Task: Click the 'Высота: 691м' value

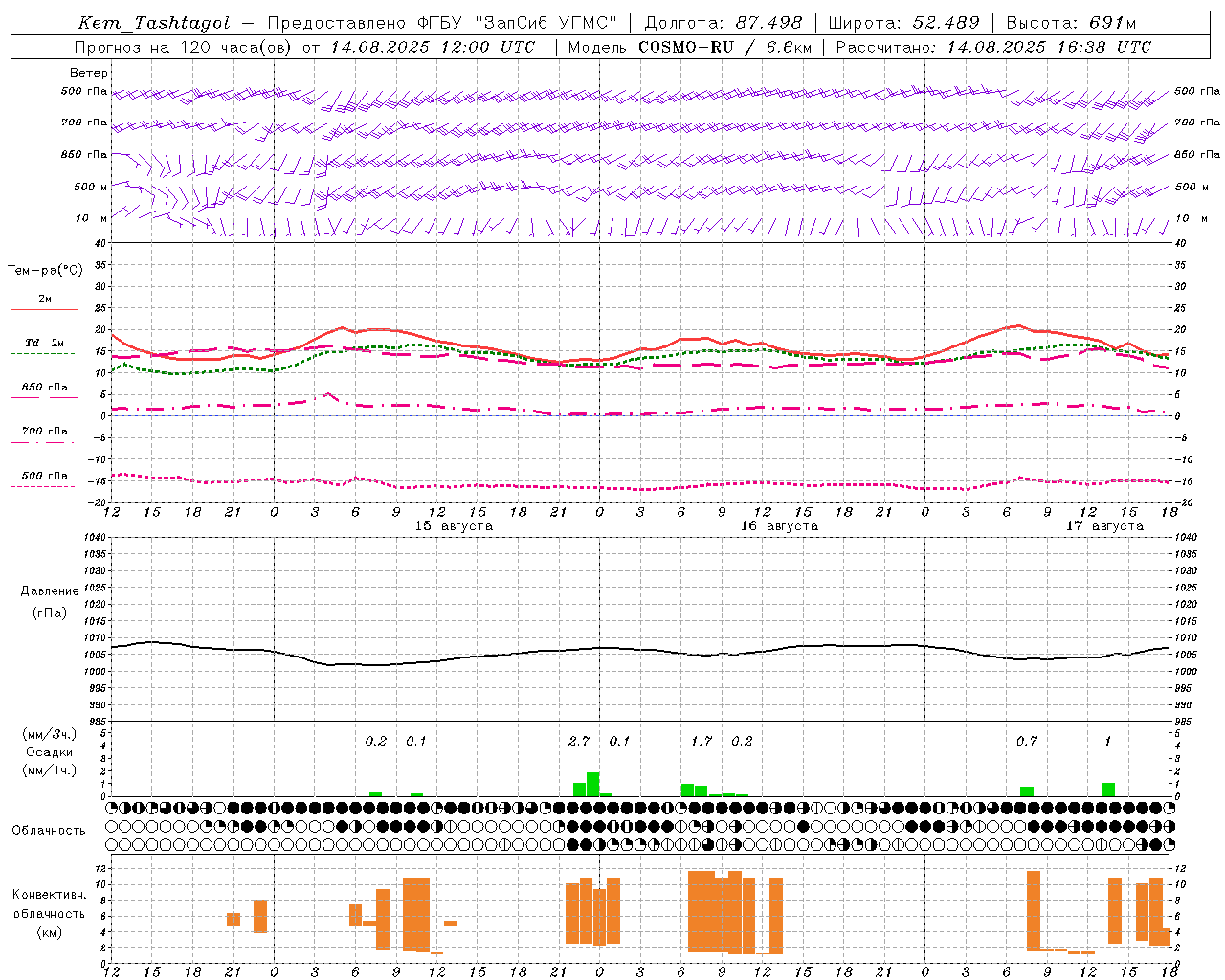Action: pos(1071,23)
